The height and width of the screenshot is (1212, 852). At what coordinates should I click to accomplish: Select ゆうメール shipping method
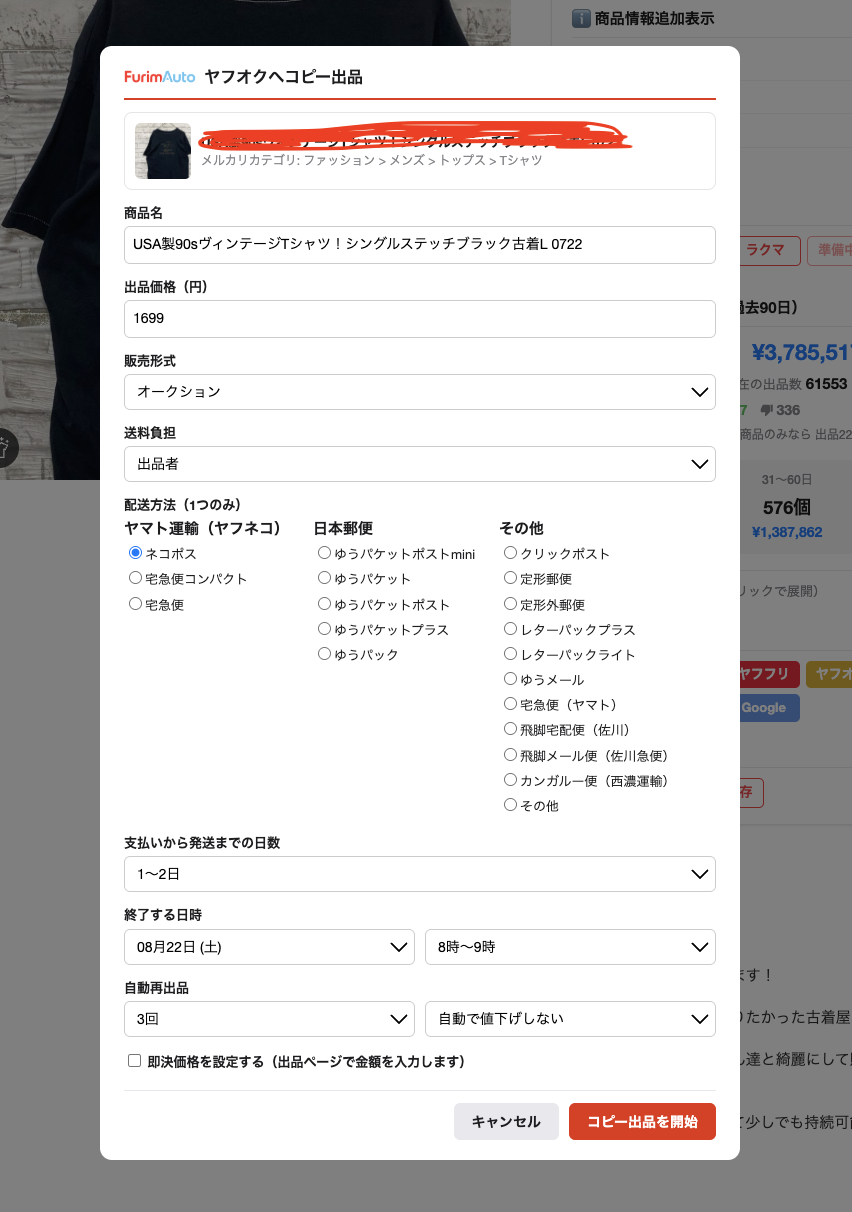(x=510, y=679)
